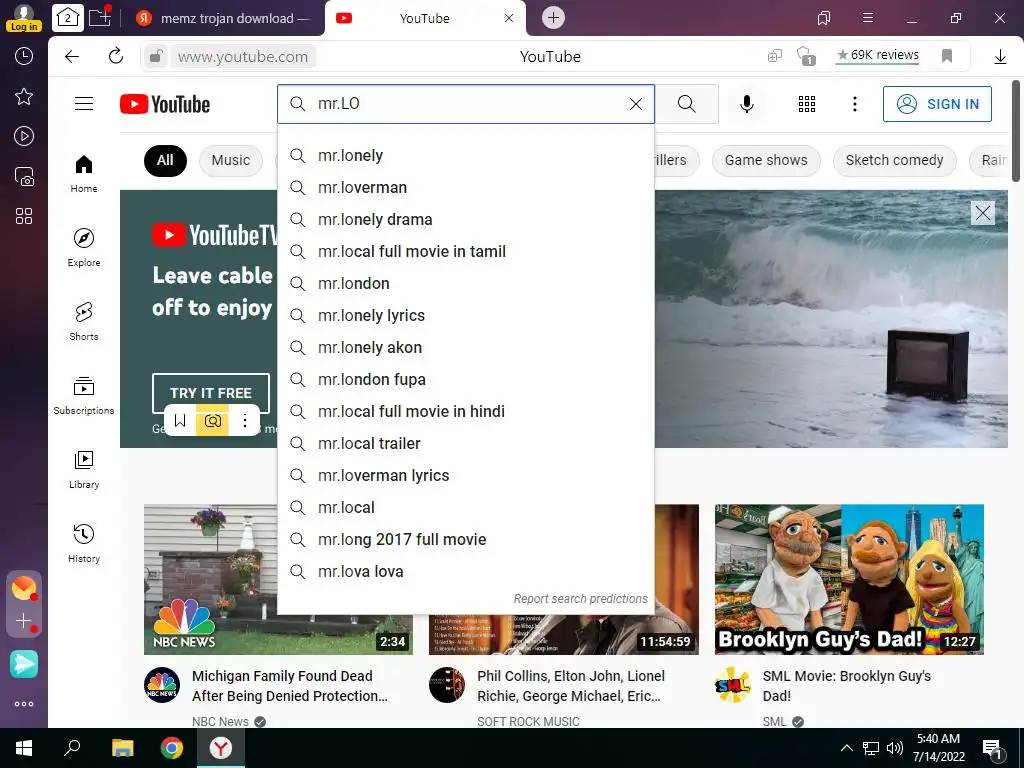
Task: Open the browser main menu icon
Action: [867, 18]
